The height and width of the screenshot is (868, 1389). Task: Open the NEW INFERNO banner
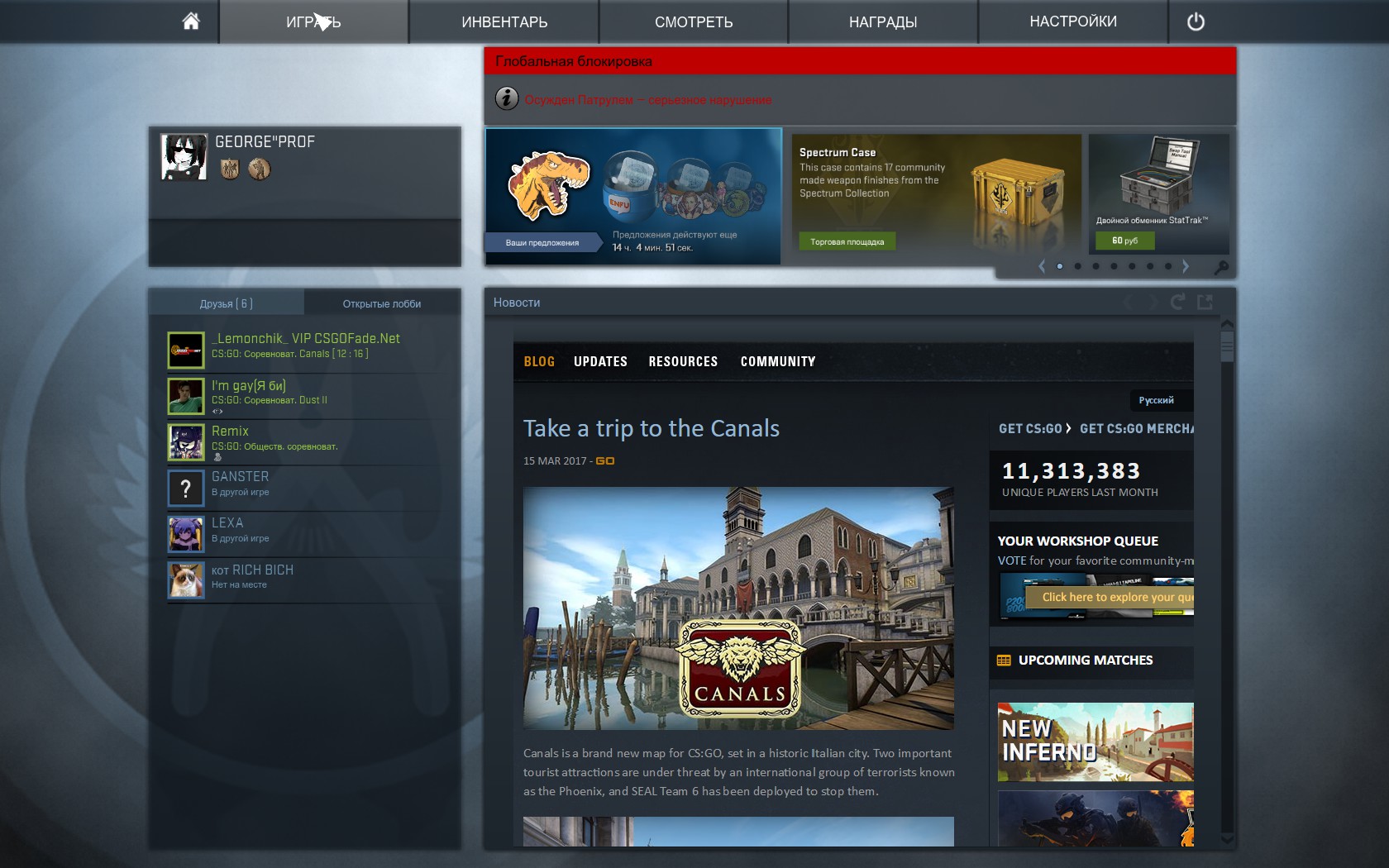tap(1095, 742)
